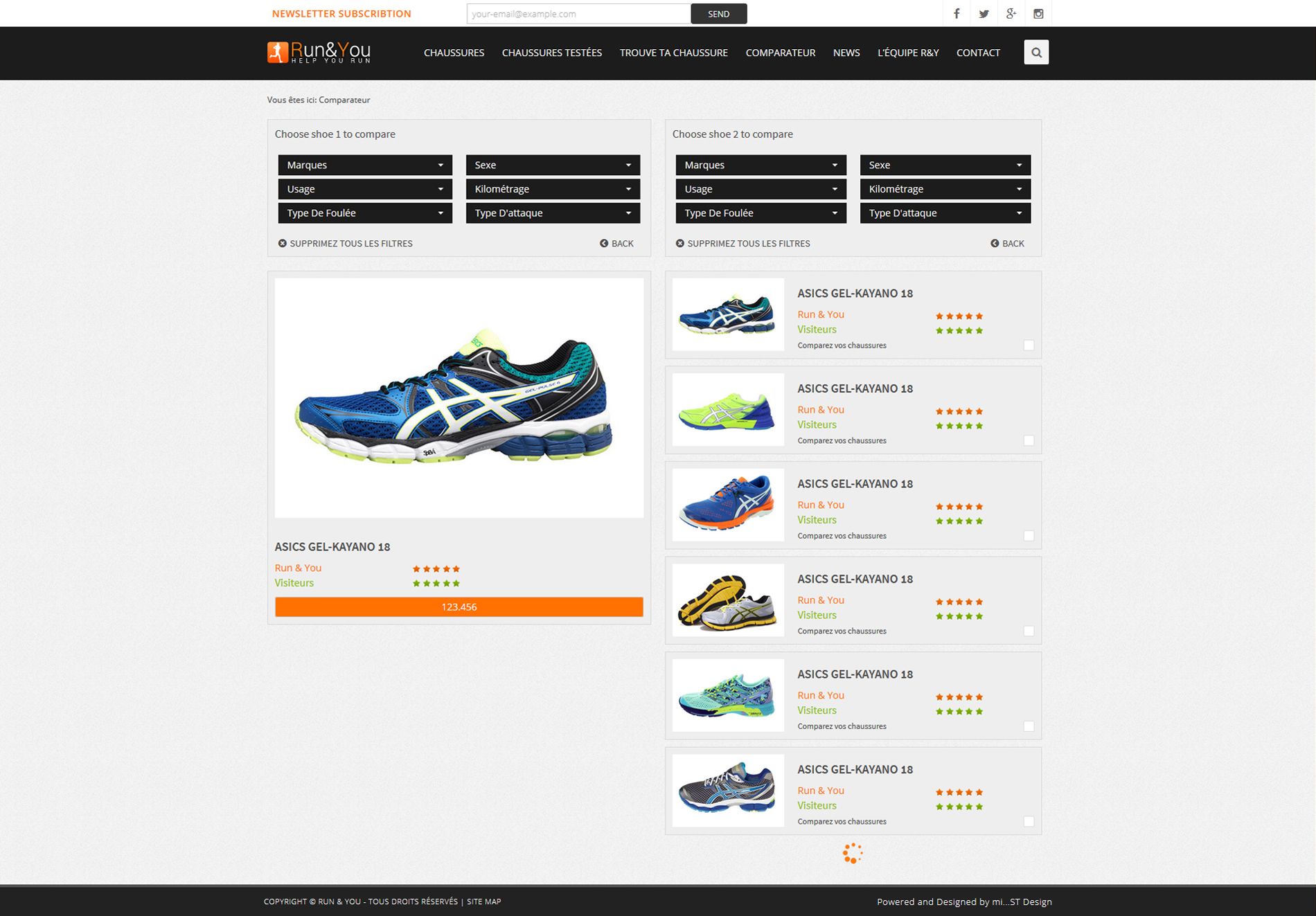This screenshot has height=916, width=1316.
Task: Open the Contact menu item
Action: pyautogui.click(x=978, y=53)
